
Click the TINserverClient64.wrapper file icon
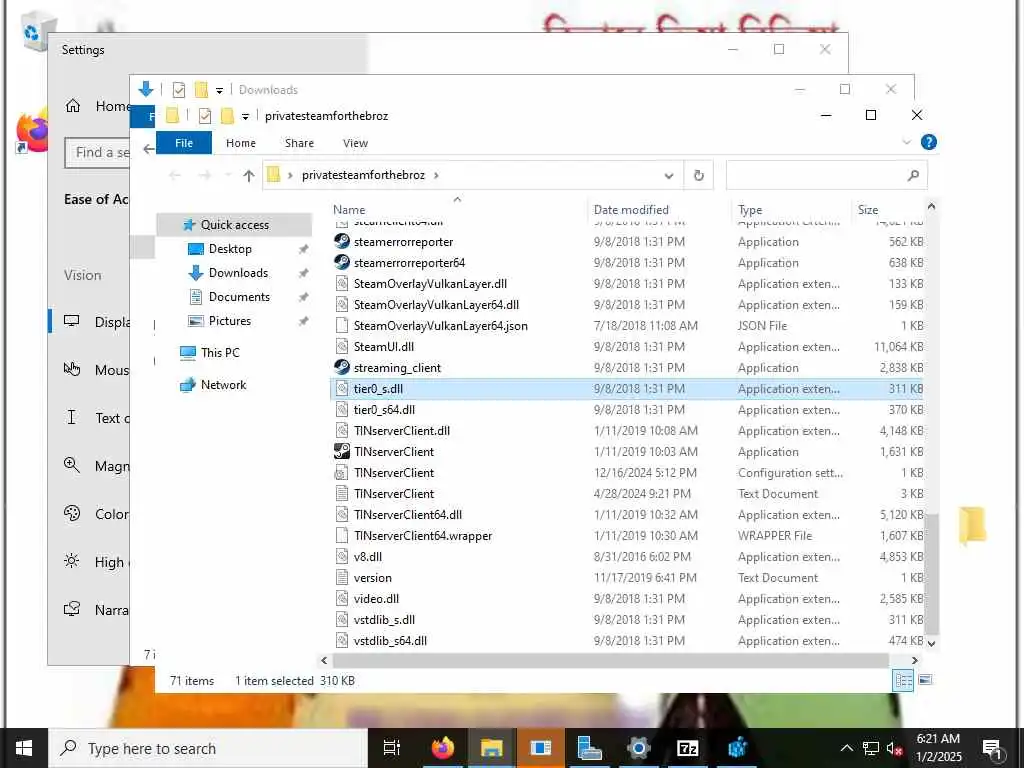coord(342,536)
